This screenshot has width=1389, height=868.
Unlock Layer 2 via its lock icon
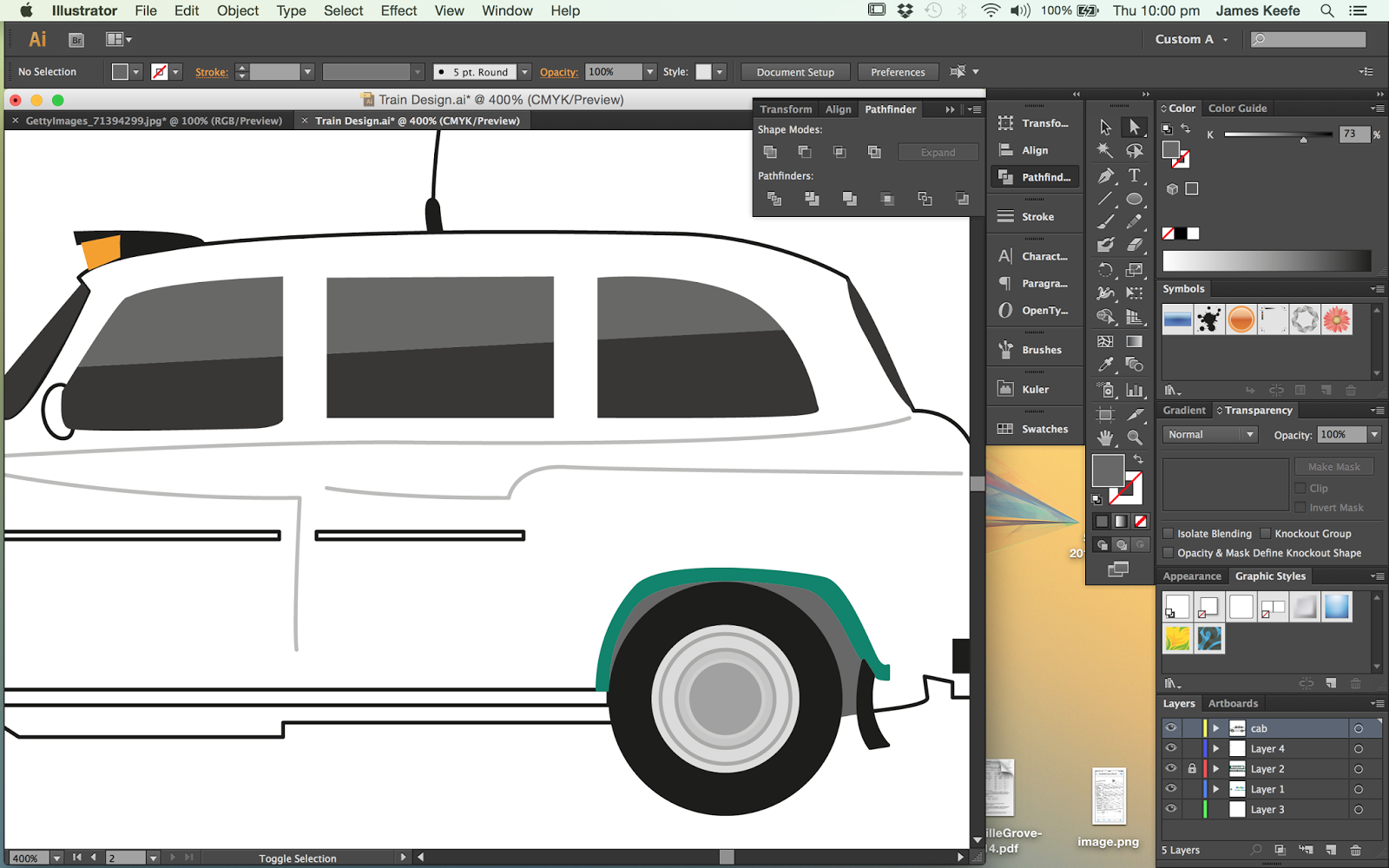[1192, 769]
